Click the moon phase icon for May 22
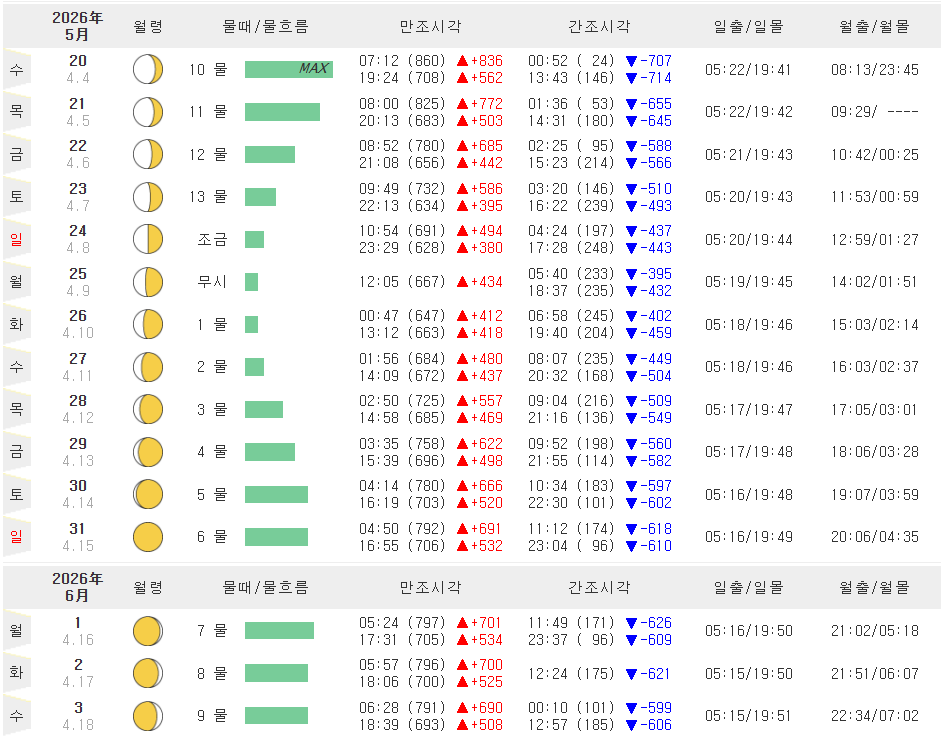The width and height of the screenshot is (941, 742). pyautogui.click(x=148, y=154)
